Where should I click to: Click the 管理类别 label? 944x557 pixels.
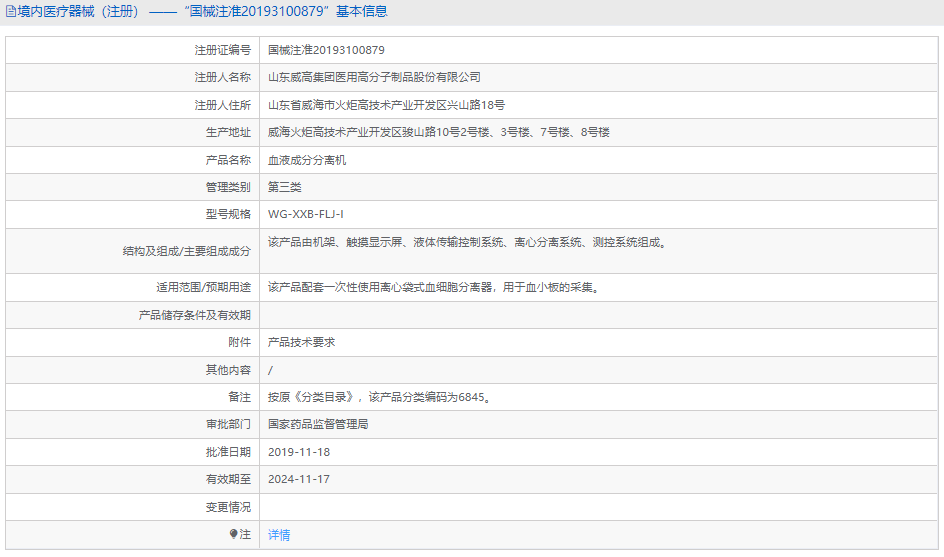pos(228,187)
